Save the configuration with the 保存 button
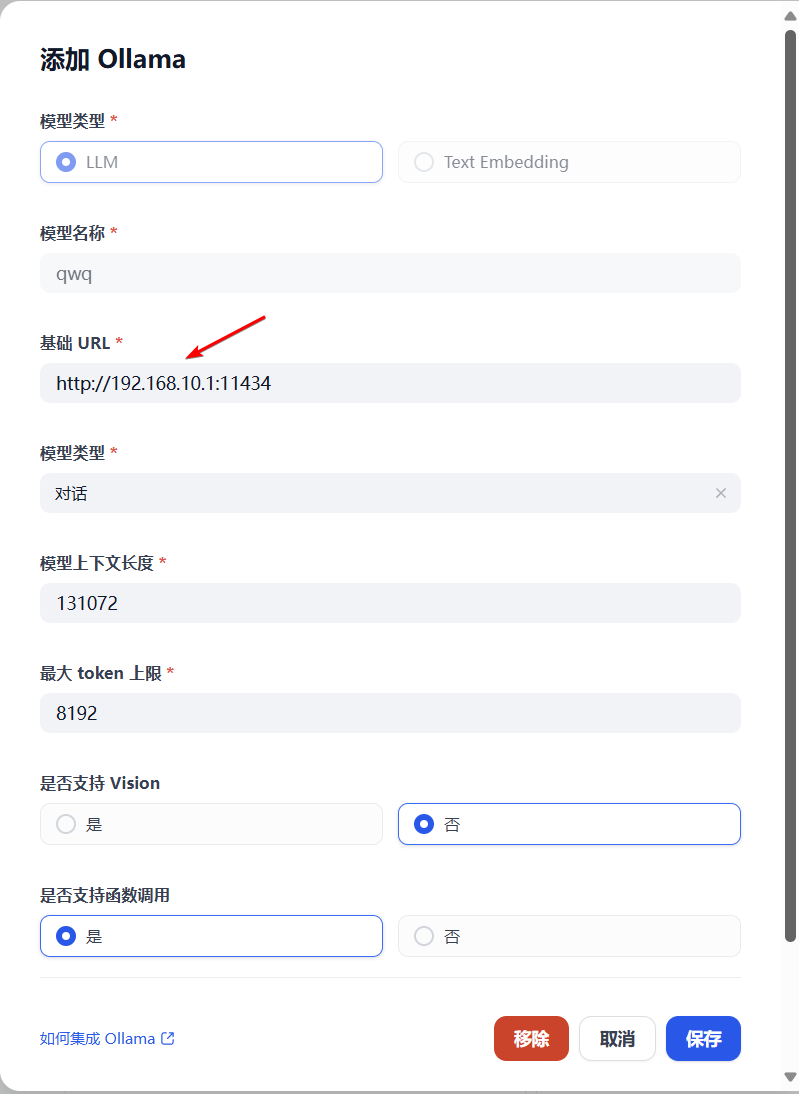799x1094 pixels. pyautogui.click(x=703, y=1038)
